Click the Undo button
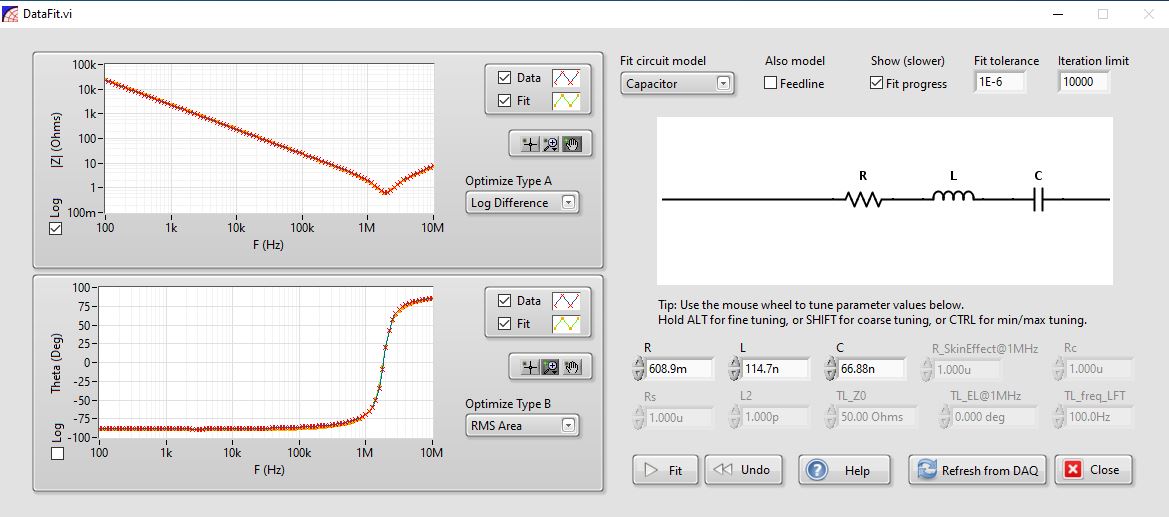1169x517 pixels. [x=744, y=470]
